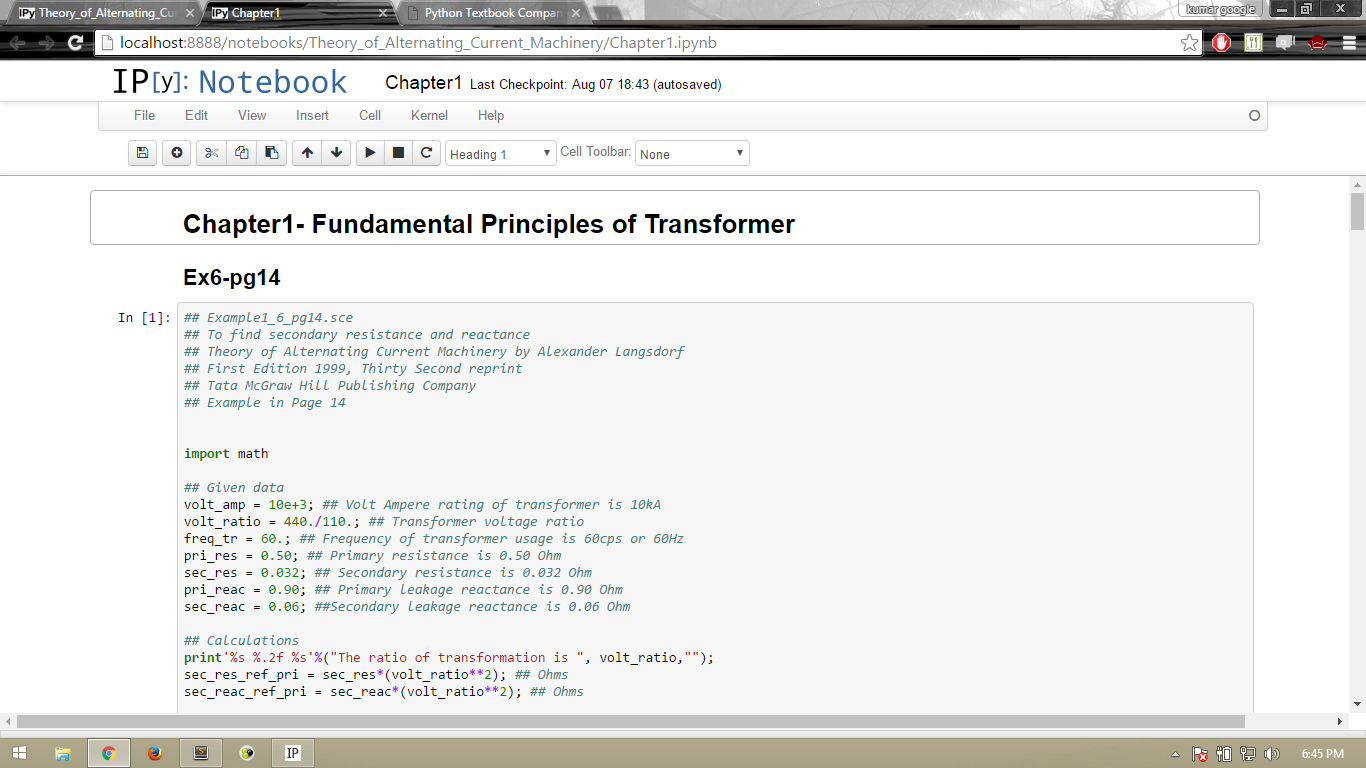Move selected cell down arrow
Viewport: 1366px width, 768px height.
click(336, 153)
